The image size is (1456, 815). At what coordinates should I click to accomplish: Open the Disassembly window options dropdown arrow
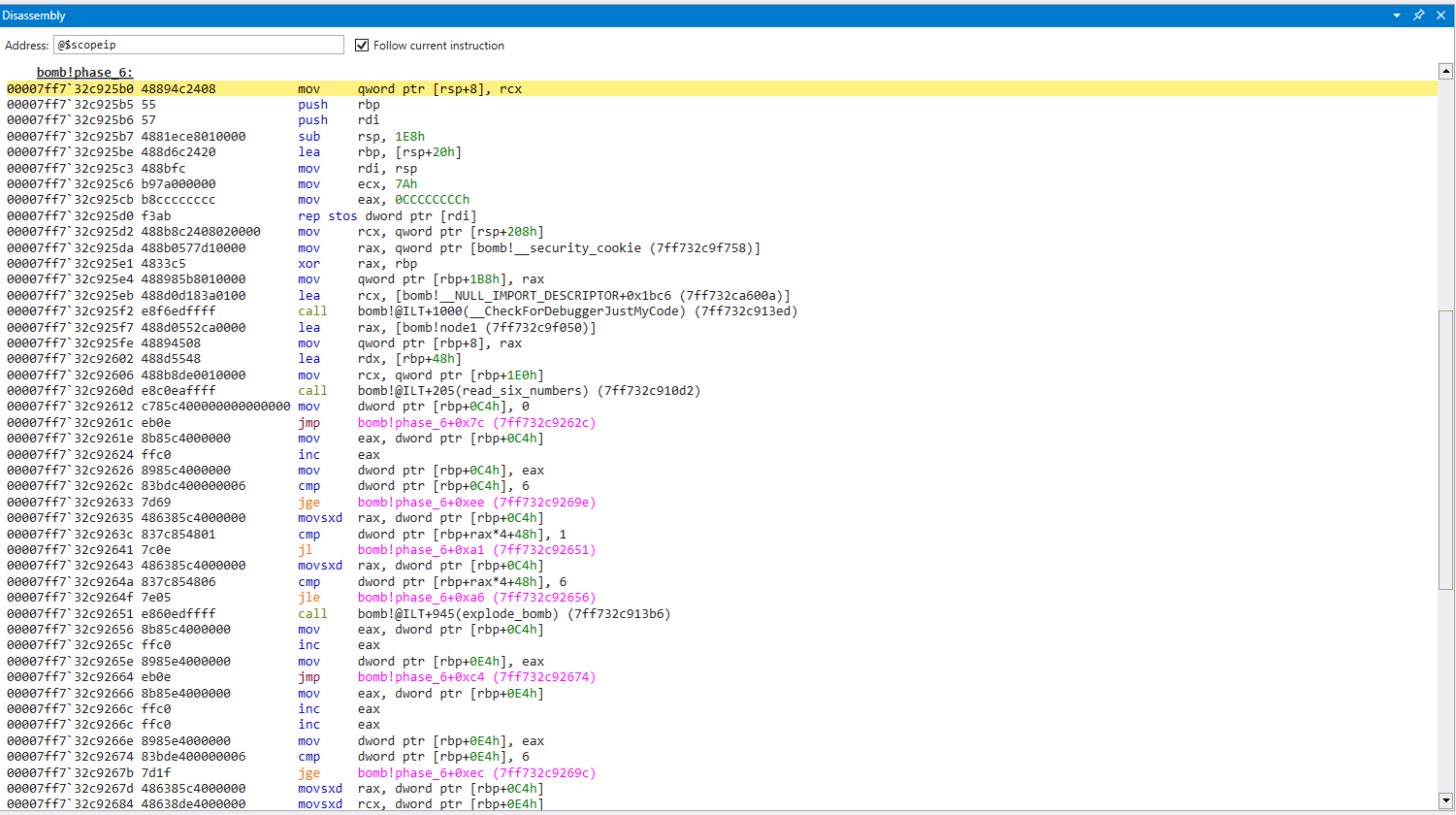(1397, 16)
